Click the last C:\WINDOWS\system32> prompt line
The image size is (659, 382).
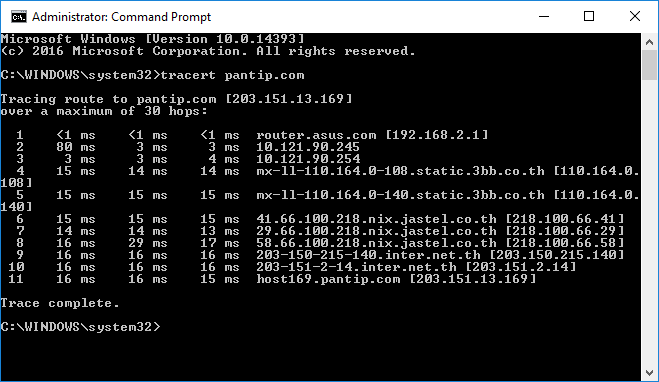point(81,327)
